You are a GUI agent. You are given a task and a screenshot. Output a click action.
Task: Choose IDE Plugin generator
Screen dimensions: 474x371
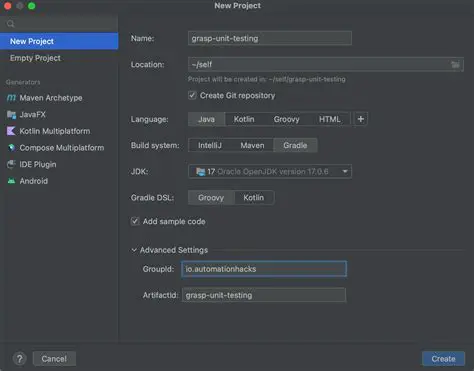(x=59, y=164)
